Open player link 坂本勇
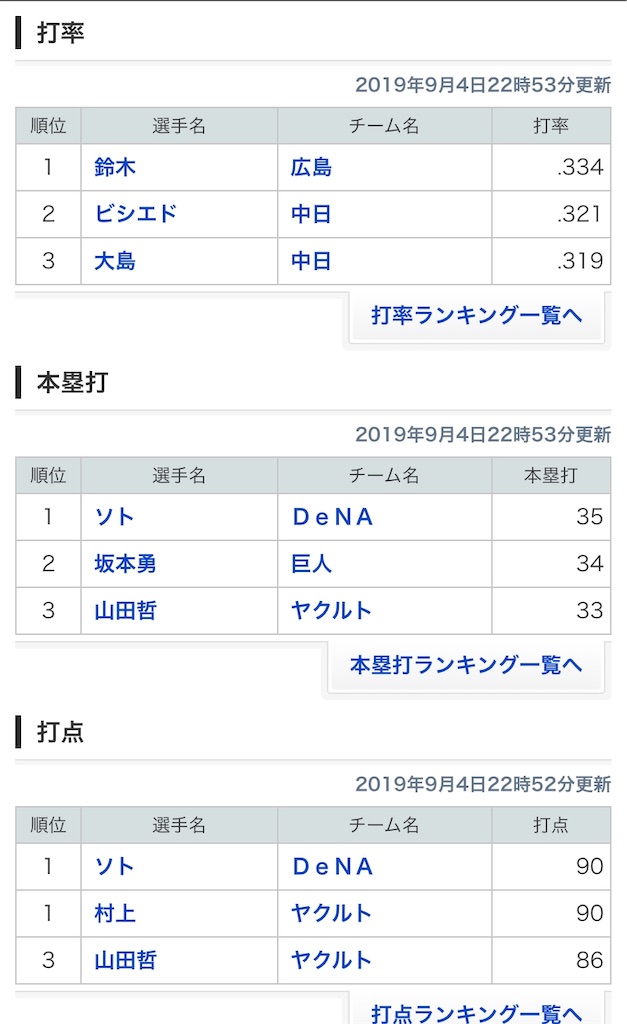 click(125, 563)
